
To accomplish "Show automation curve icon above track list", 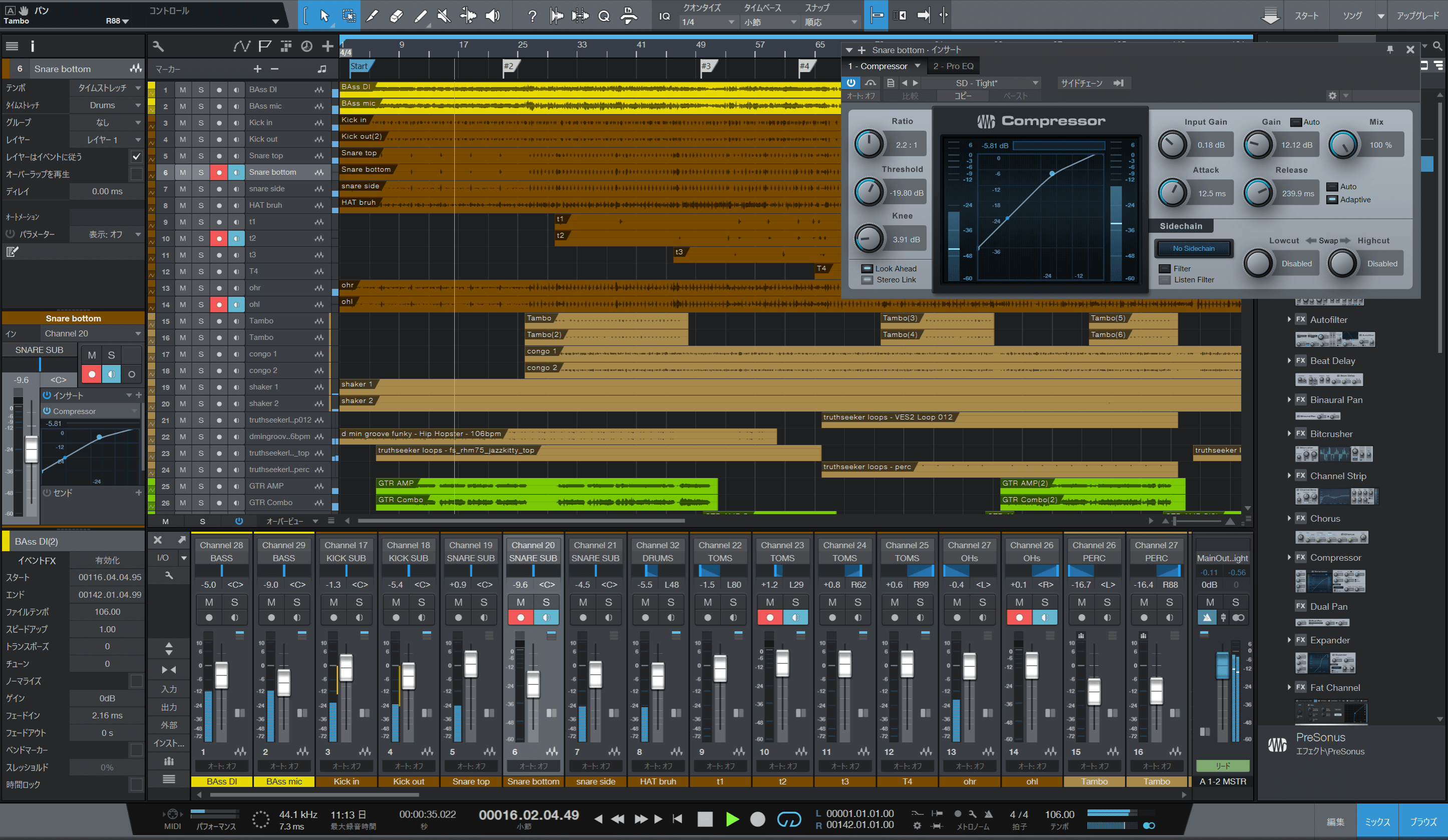I will coord(241,47).
